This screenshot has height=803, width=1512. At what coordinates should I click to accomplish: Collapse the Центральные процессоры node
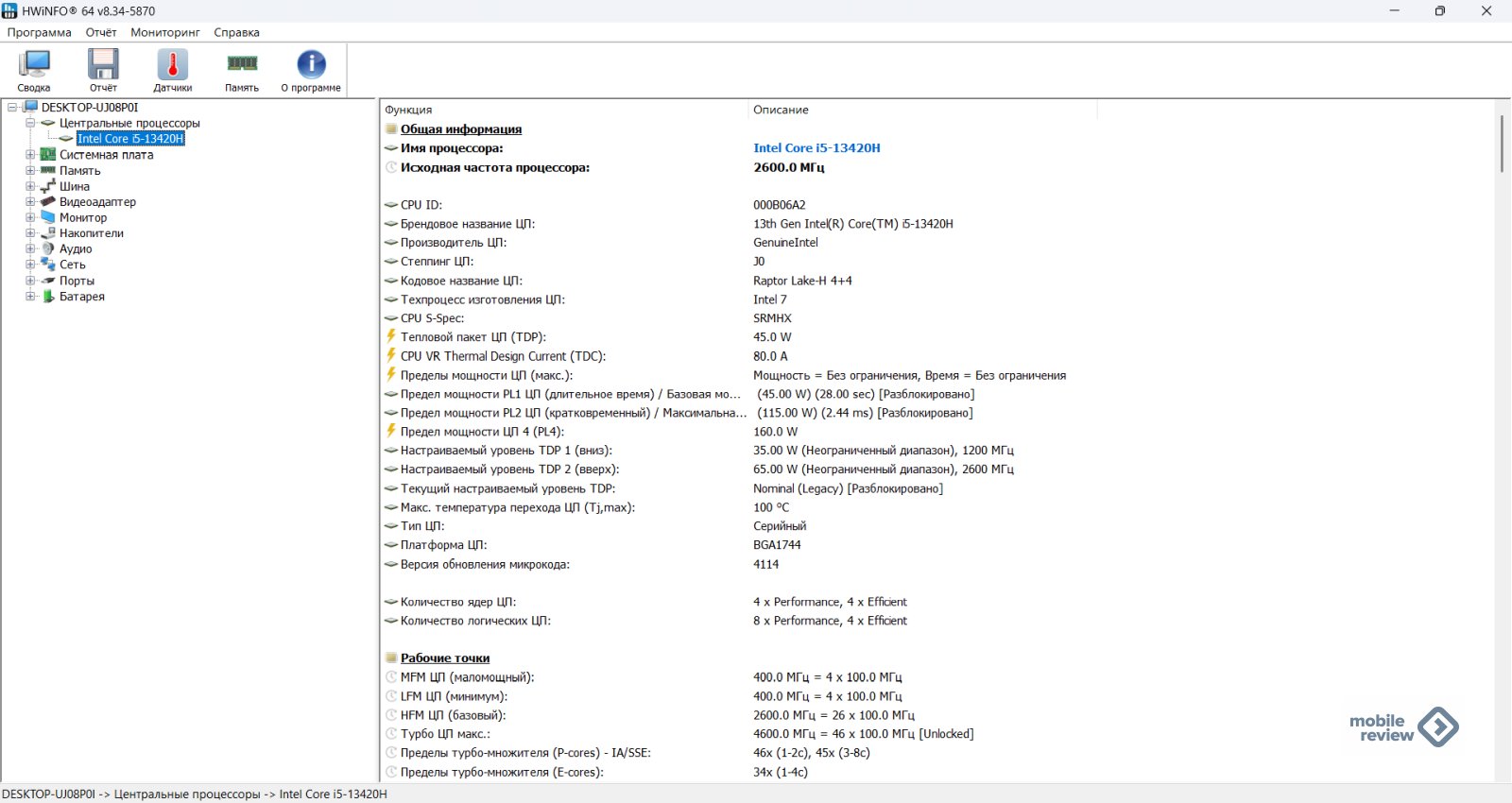pyautogui.click(x=30, y=123)
